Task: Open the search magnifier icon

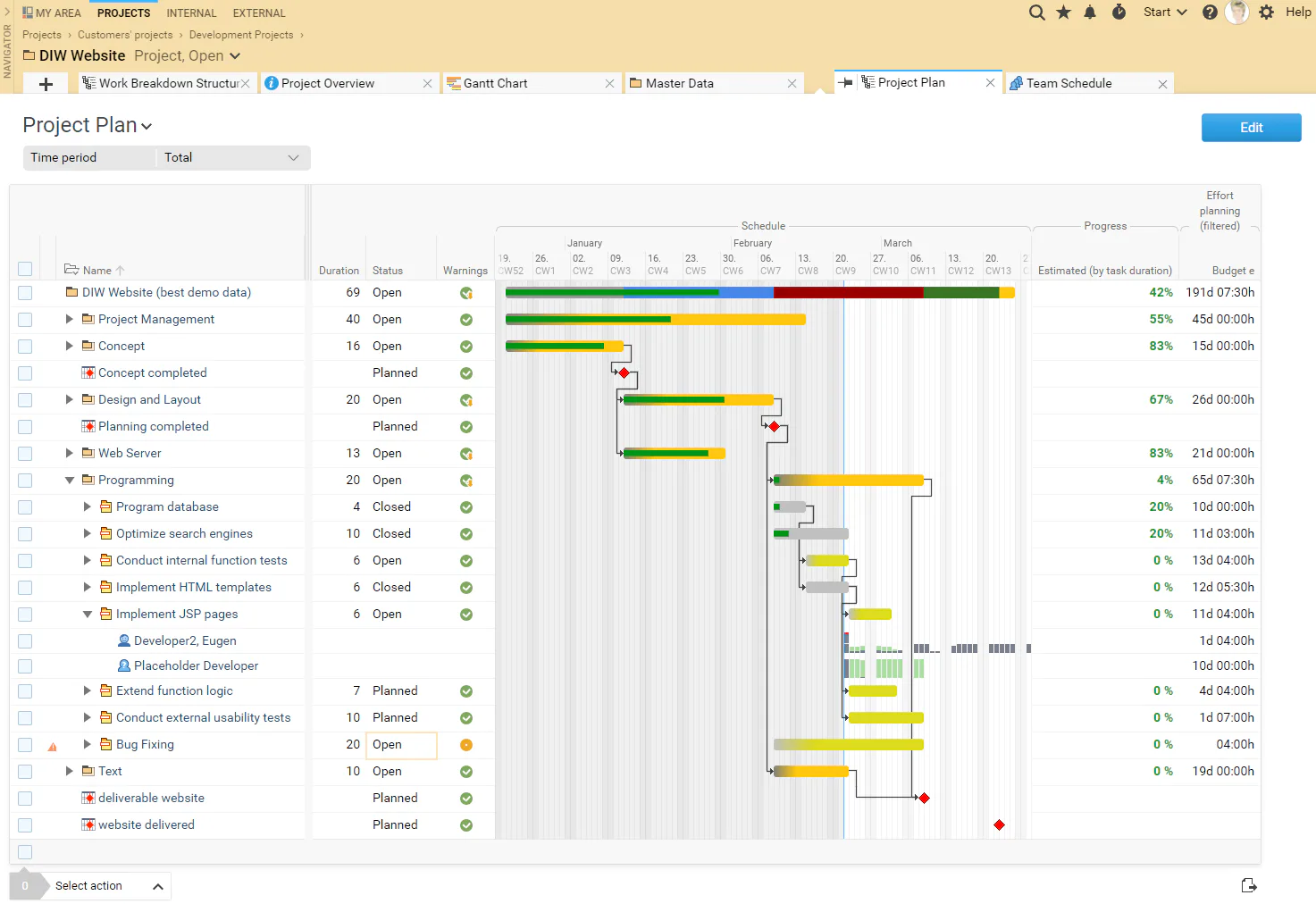Action: (x=1036, y=13)
